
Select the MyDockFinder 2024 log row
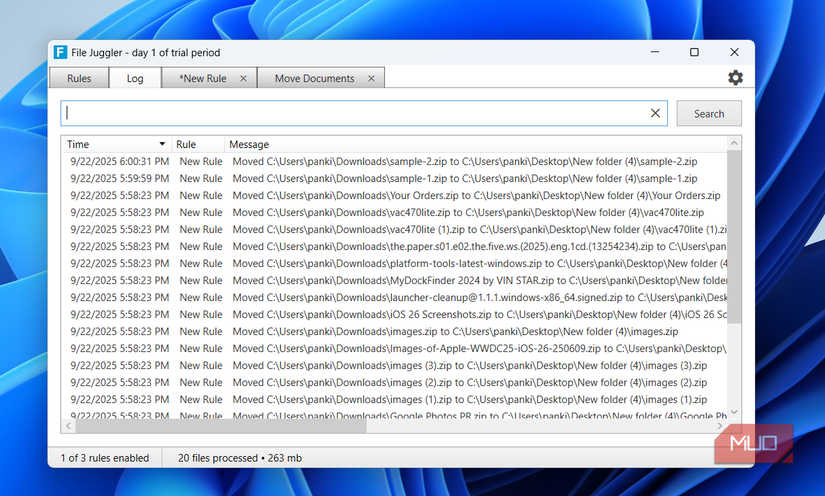pyautogui.click(x=395, y=280)
